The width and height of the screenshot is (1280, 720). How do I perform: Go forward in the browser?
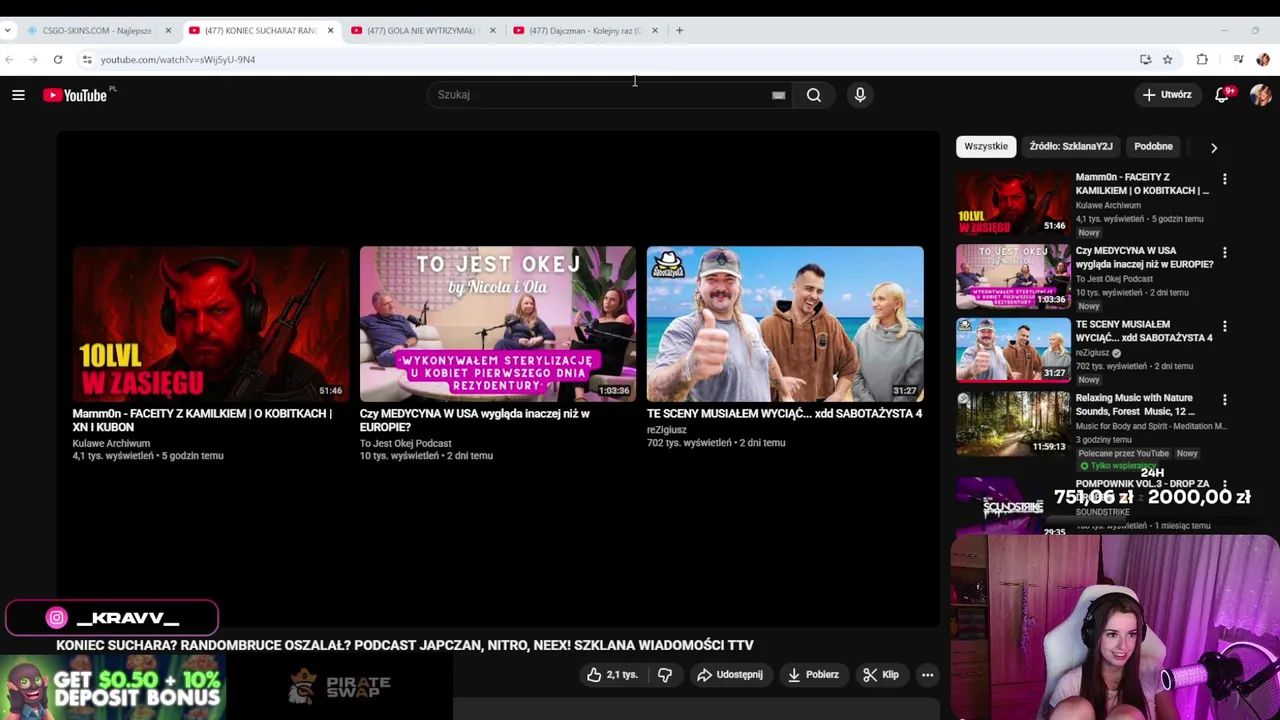point(33,59)
